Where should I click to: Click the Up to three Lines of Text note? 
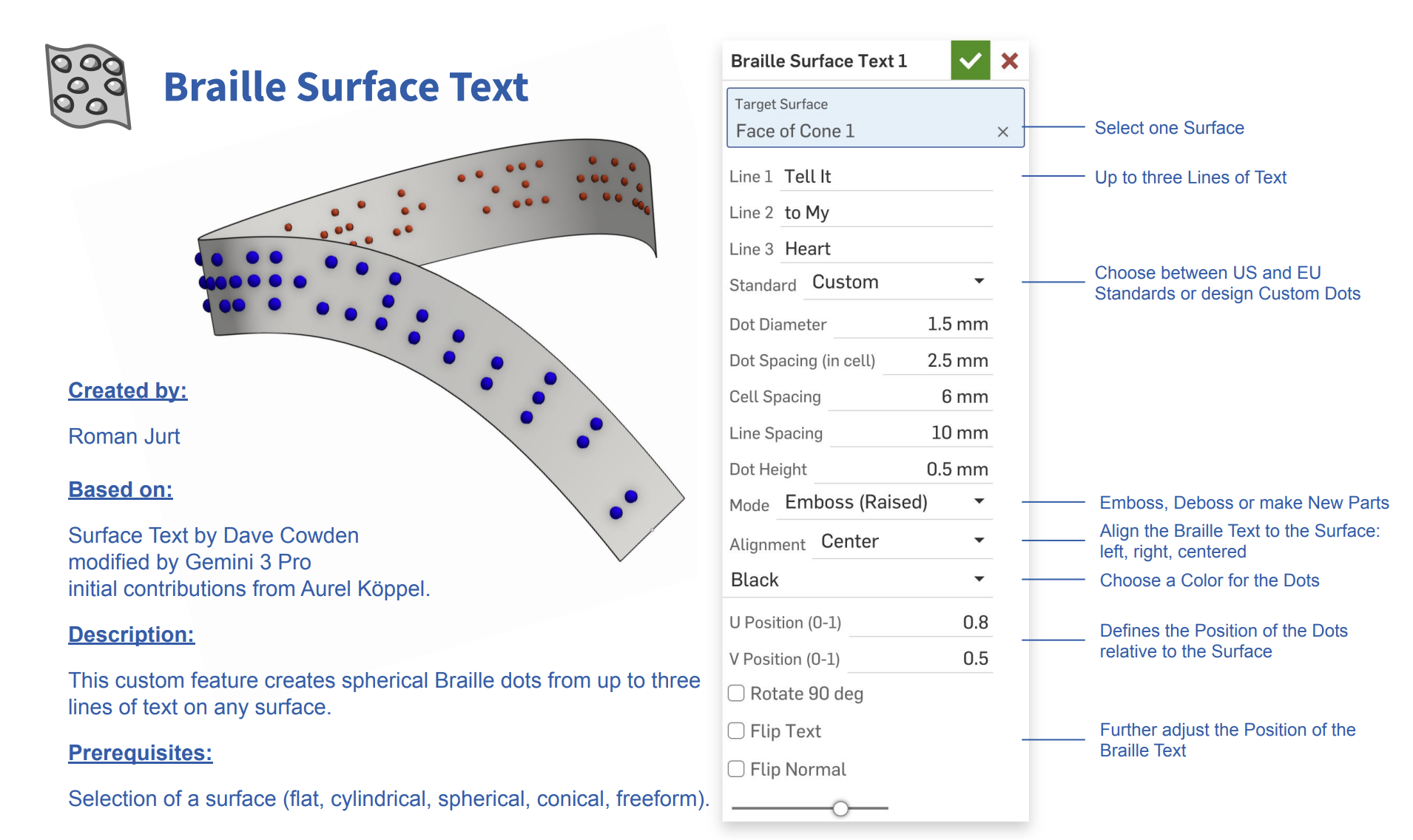pos(1191,177)
